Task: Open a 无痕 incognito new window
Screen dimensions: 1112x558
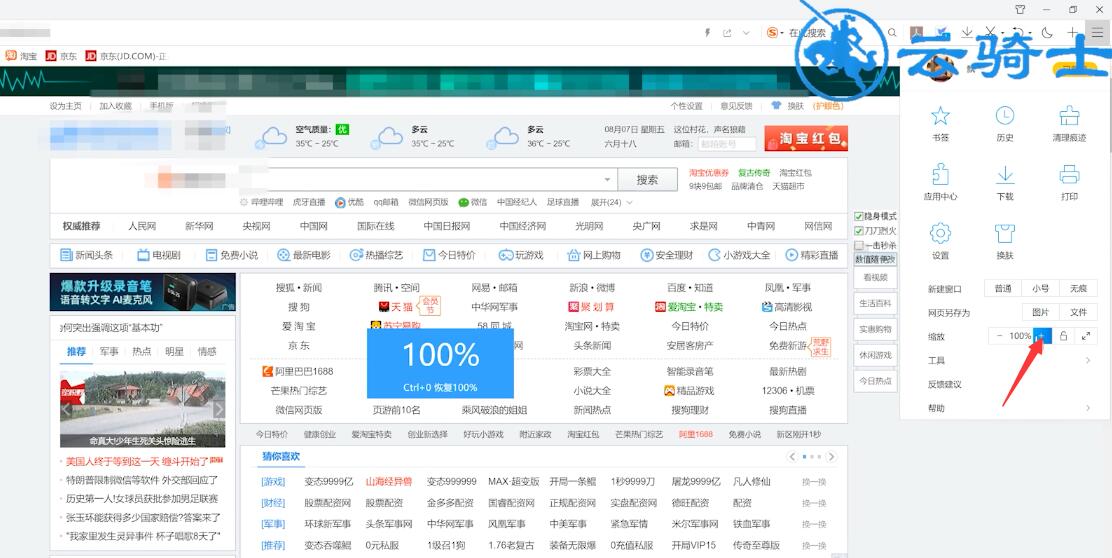Action: tap(1078, 289)
